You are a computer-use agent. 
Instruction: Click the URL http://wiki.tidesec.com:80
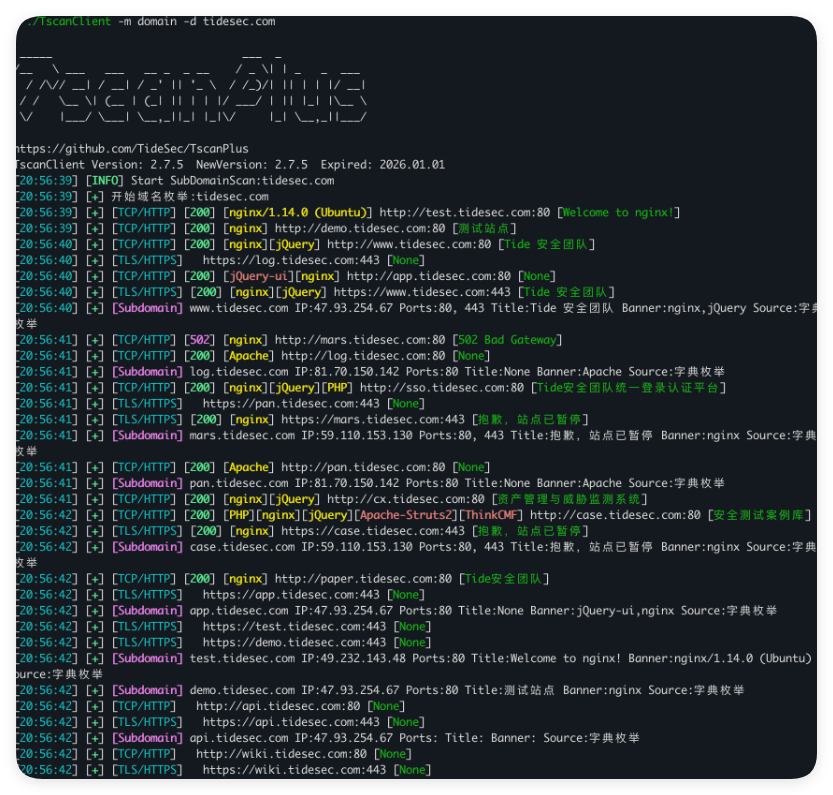point(282,755)
